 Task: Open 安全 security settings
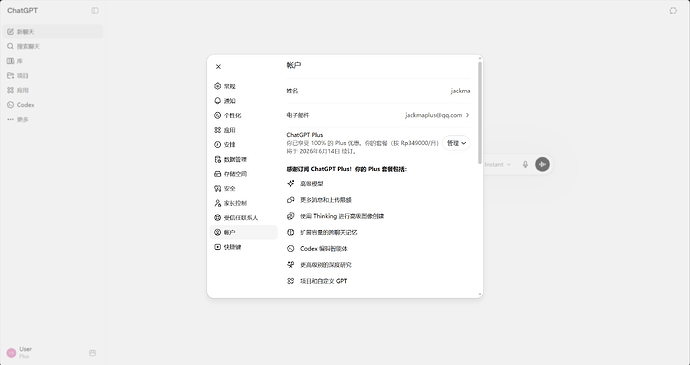pyautogui.click(x=243, y=188)
